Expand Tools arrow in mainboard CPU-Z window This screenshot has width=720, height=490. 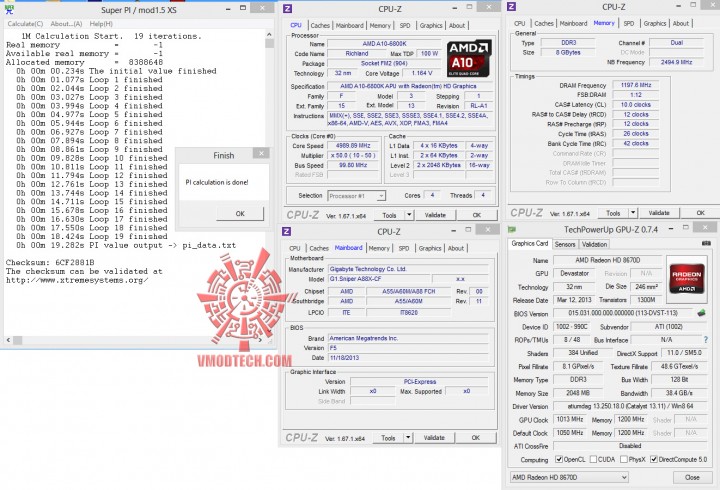[x=408, y=438]
